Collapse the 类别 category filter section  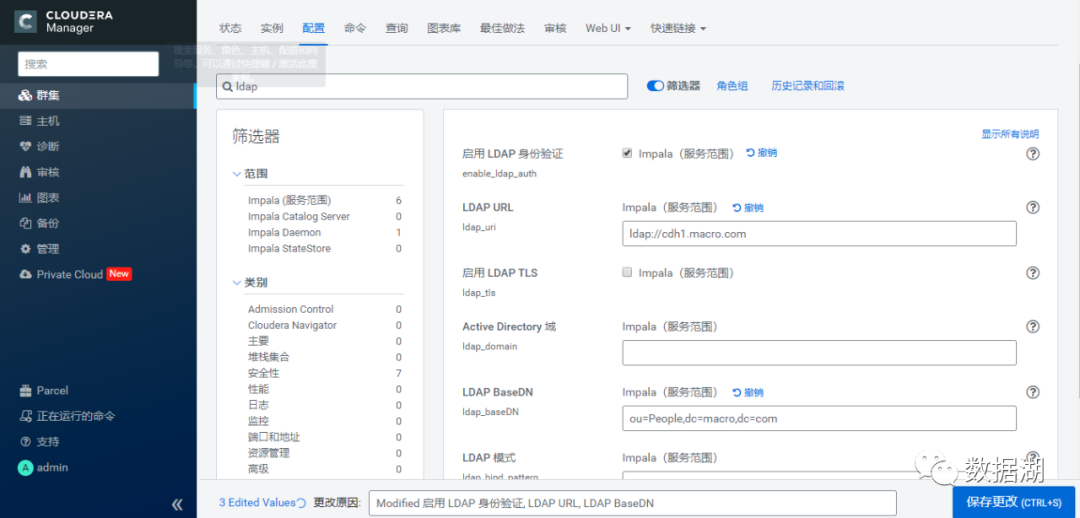pos(237,282)
